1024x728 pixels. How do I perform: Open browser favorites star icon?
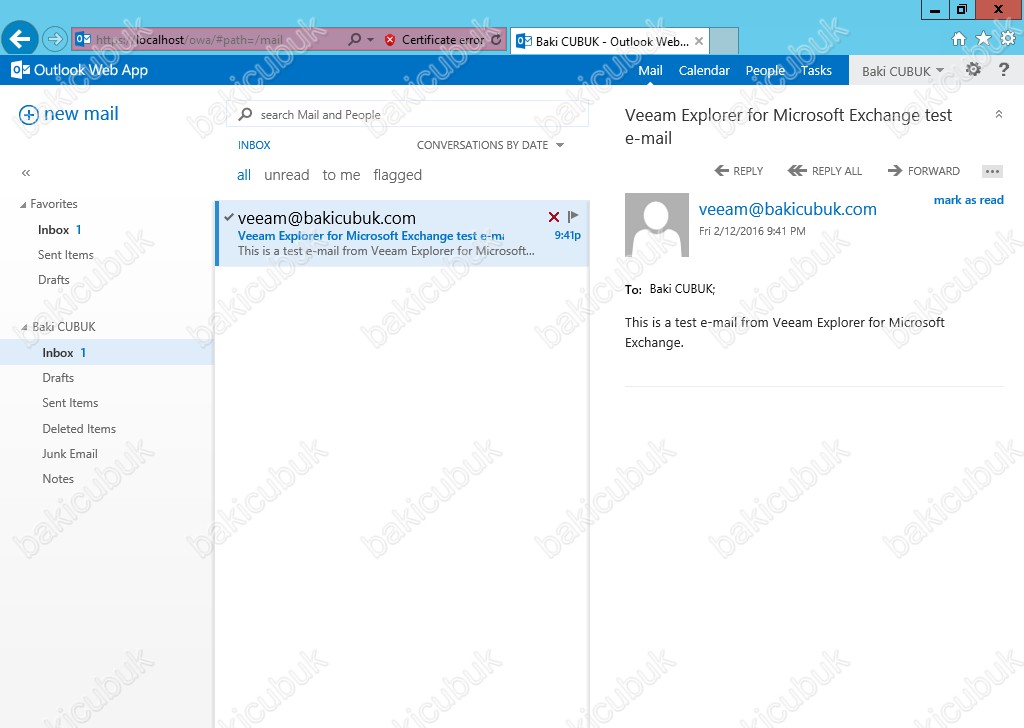[x=983, y=39]
